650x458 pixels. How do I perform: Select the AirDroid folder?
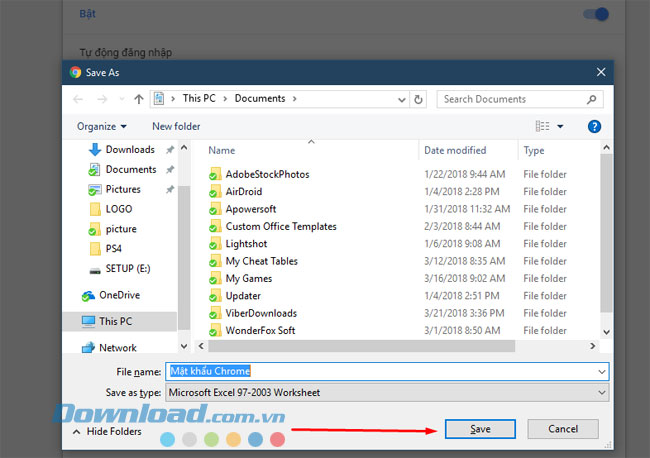[x=244, y=192]
